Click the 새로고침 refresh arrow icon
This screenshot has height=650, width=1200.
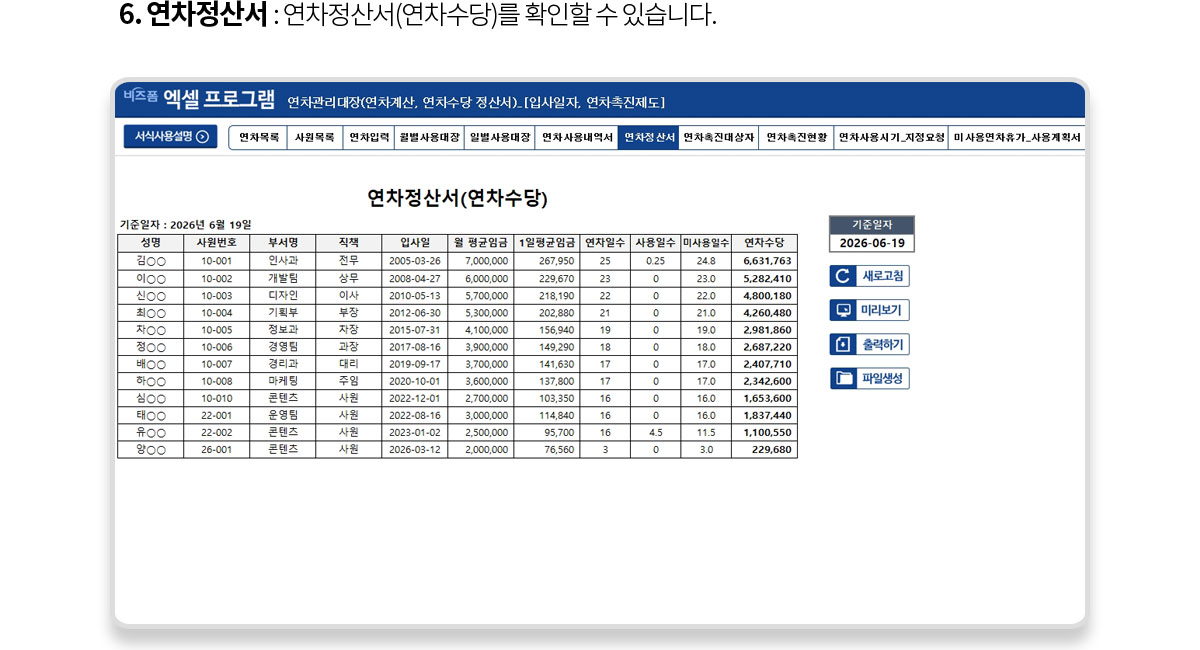842,277
